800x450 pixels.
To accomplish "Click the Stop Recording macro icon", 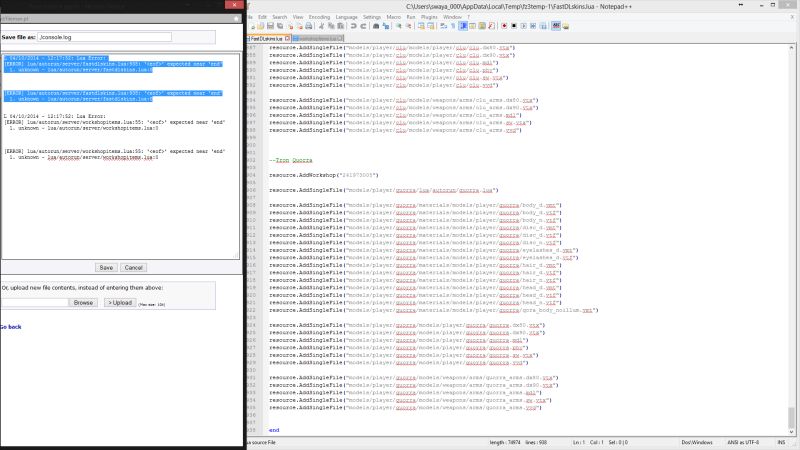I will pyautogui.click(x=514, y=26).
